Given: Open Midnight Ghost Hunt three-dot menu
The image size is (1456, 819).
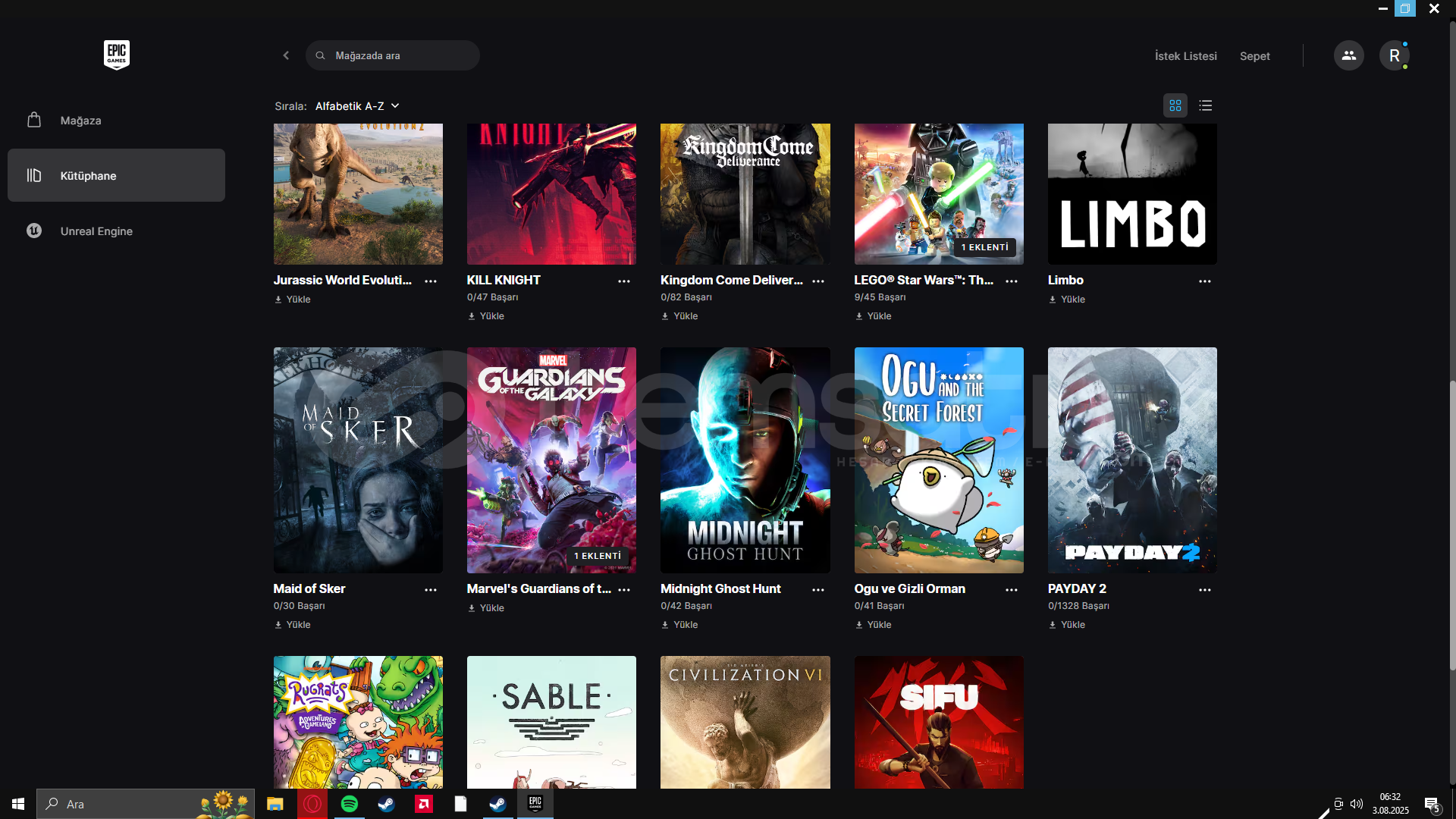Looking at the screenshot, I should (x=818, y=589).
